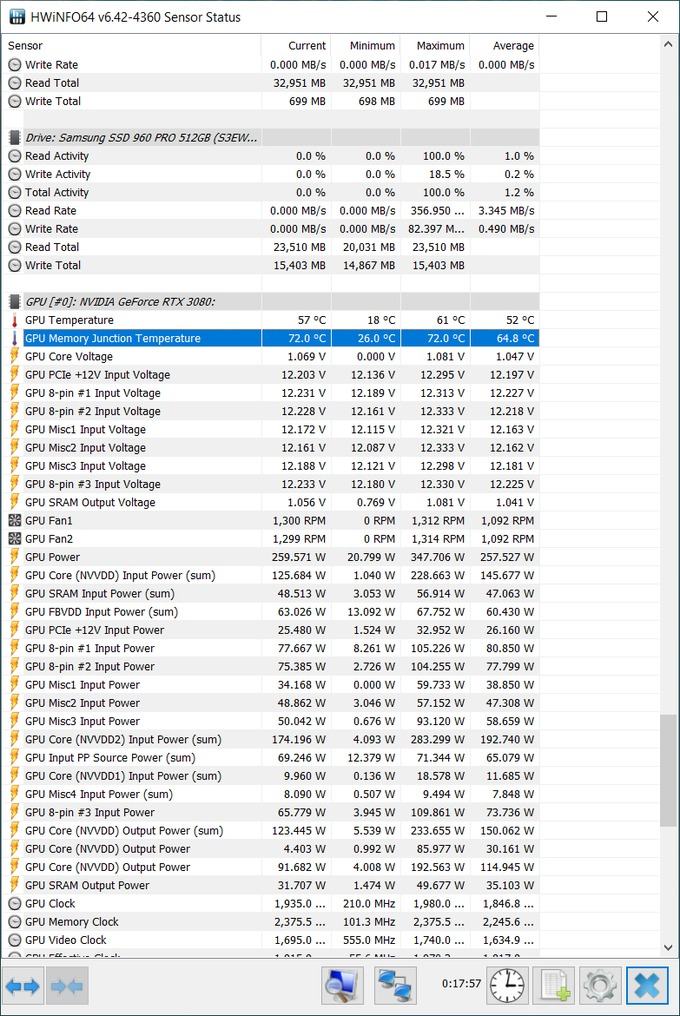Click the GPU Fan2 fan icon

pyautogui.click(x=14, y=538)
